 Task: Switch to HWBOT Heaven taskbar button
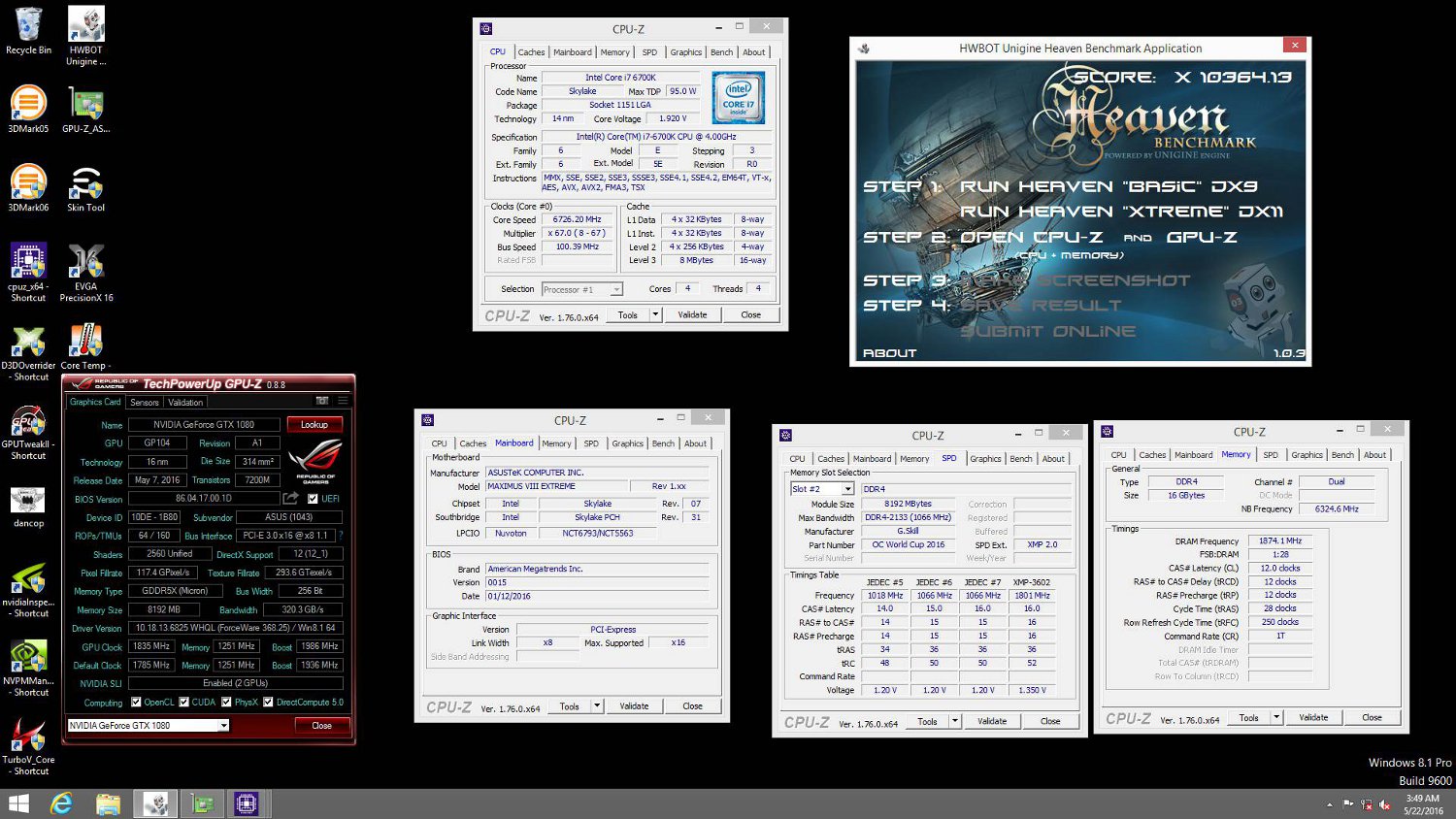click(155, 803)
